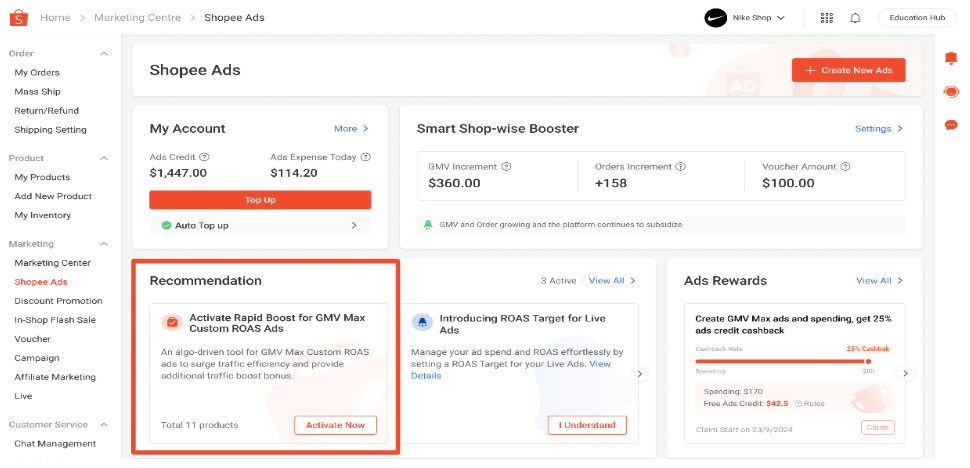970x468 pixels.
Task: Click the Cashback Rate progress bar
Action: point(783,361)
